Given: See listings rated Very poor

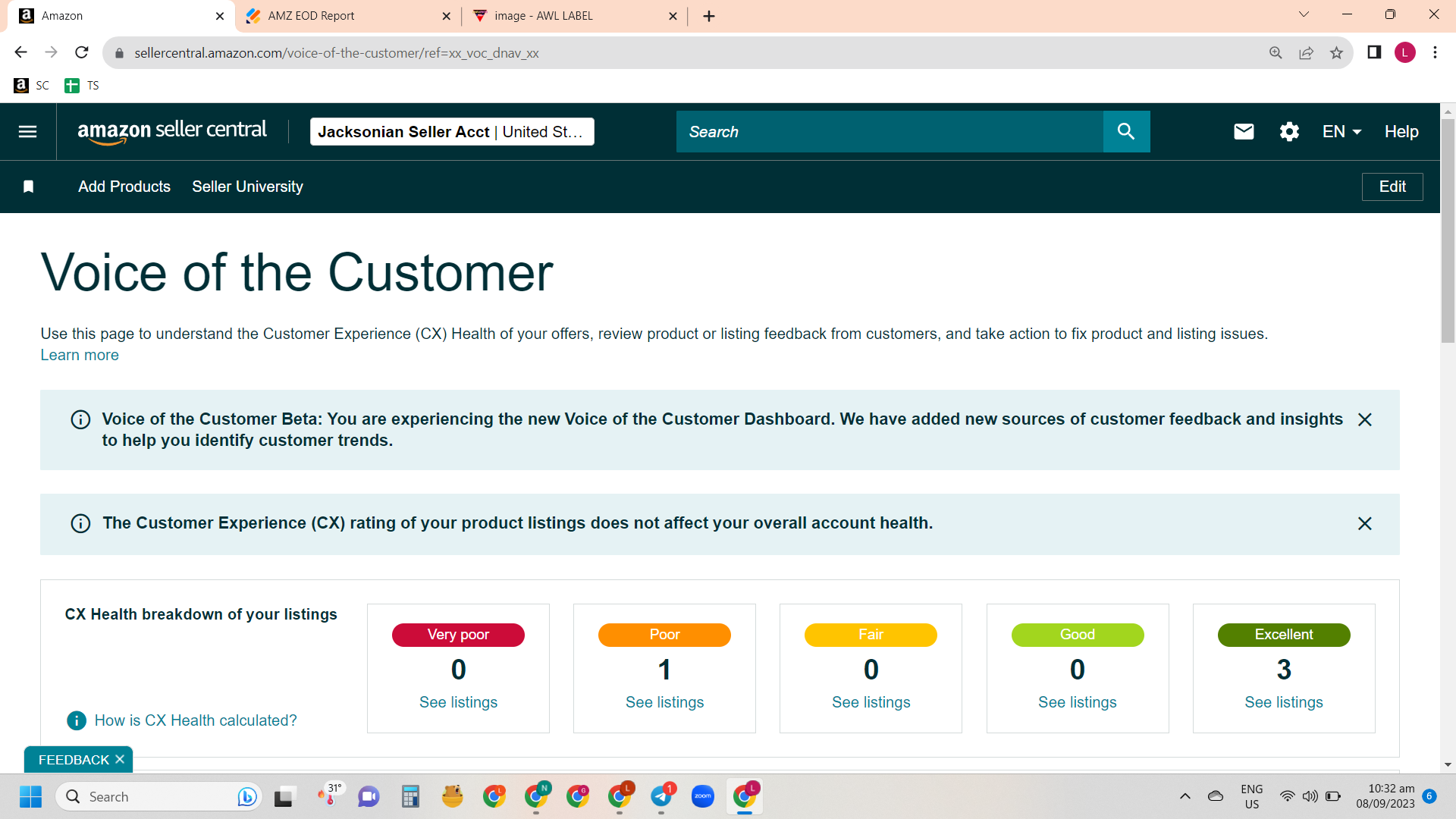Looking at the screenshot, I should (459, 702).
